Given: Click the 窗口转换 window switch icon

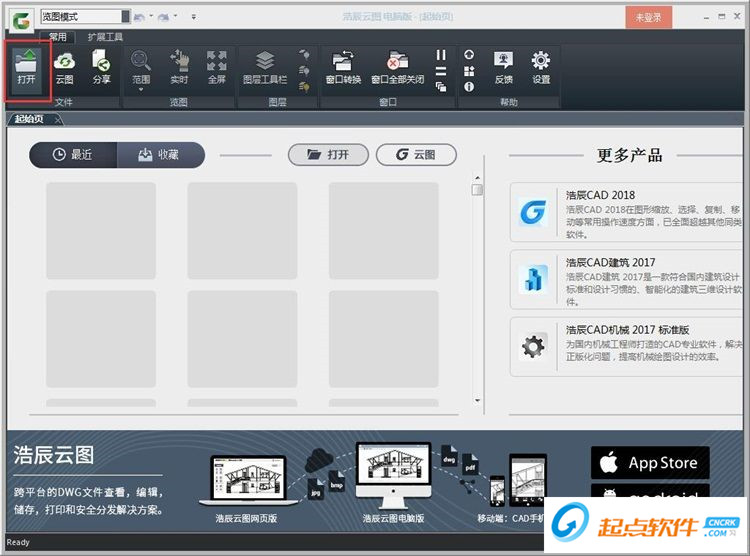Looking at the screenshot, I should [x=343, y=67].
